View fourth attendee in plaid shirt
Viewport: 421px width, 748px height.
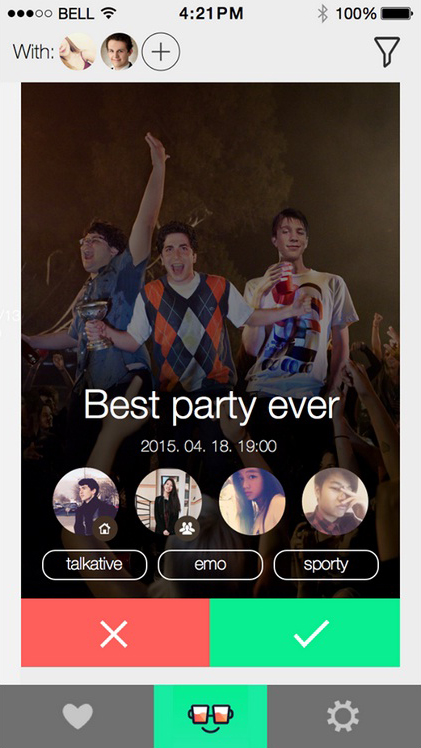click(335, 501)
